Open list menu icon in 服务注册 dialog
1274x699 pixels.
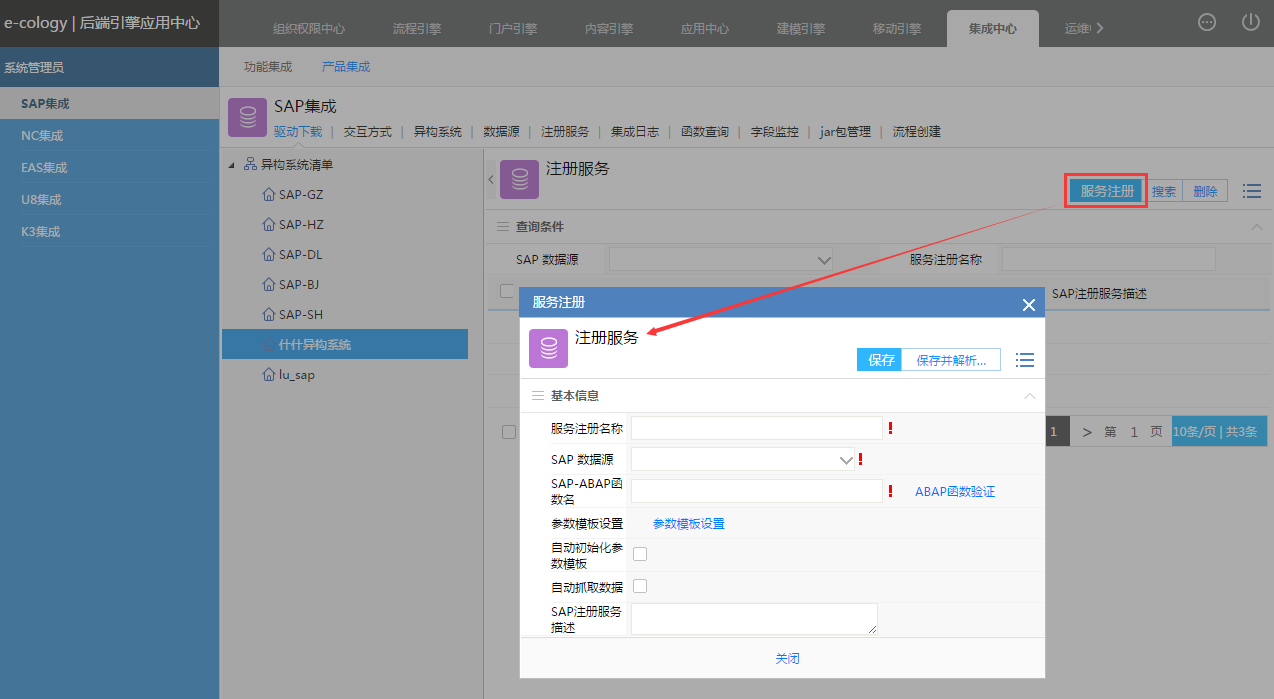(x=1024, y=360)
